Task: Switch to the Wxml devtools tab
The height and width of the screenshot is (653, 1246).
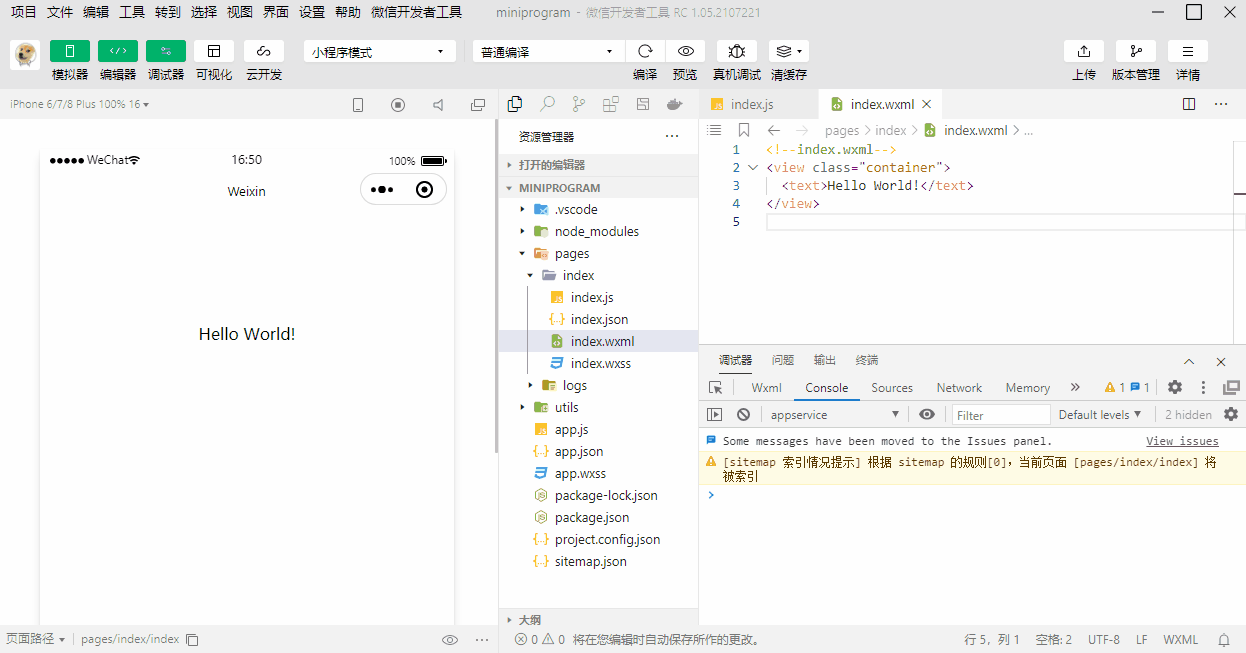Action: [x=767, y=388]
